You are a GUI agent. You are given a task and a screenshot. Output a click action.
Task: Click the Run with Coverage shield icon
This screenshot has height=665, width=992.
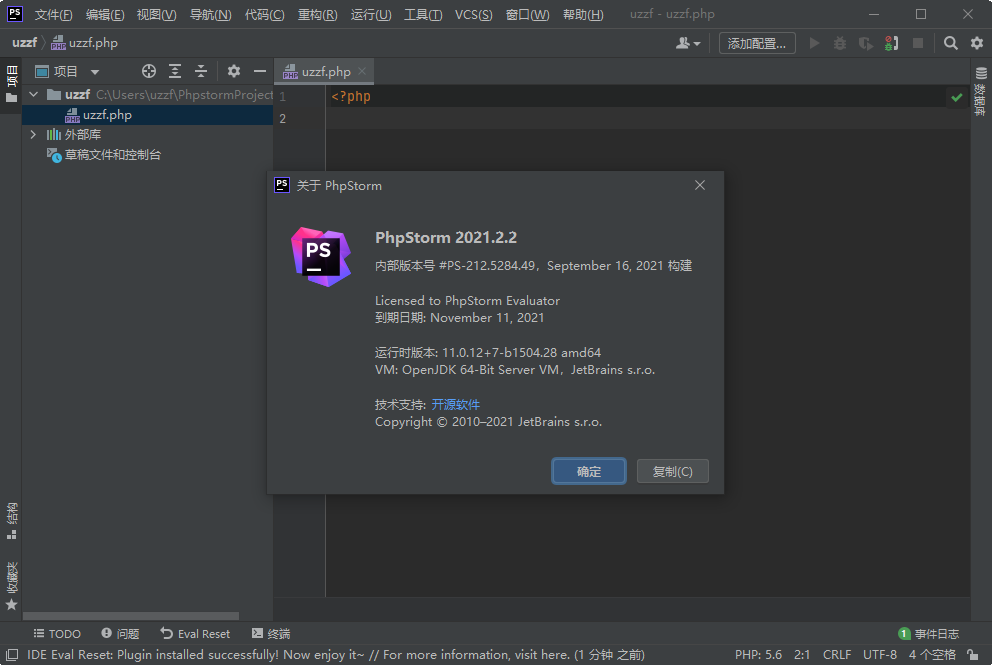[x=865, y=43]
